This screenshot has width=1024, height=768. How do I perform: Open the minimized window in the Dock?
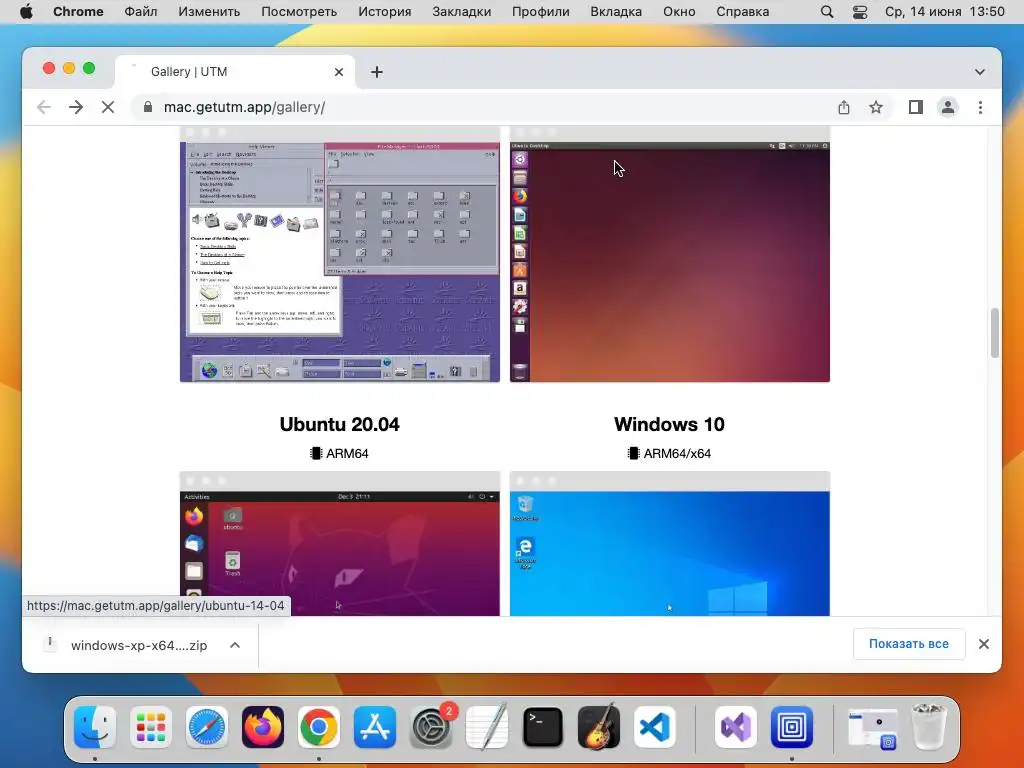(x=872, y=728)
